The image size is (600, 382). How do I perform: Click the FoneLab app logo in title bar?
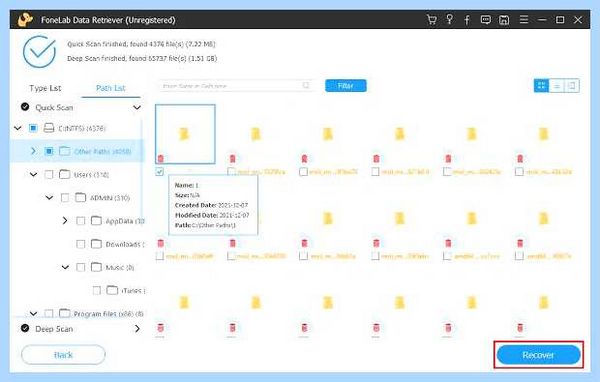coord(25,20)
